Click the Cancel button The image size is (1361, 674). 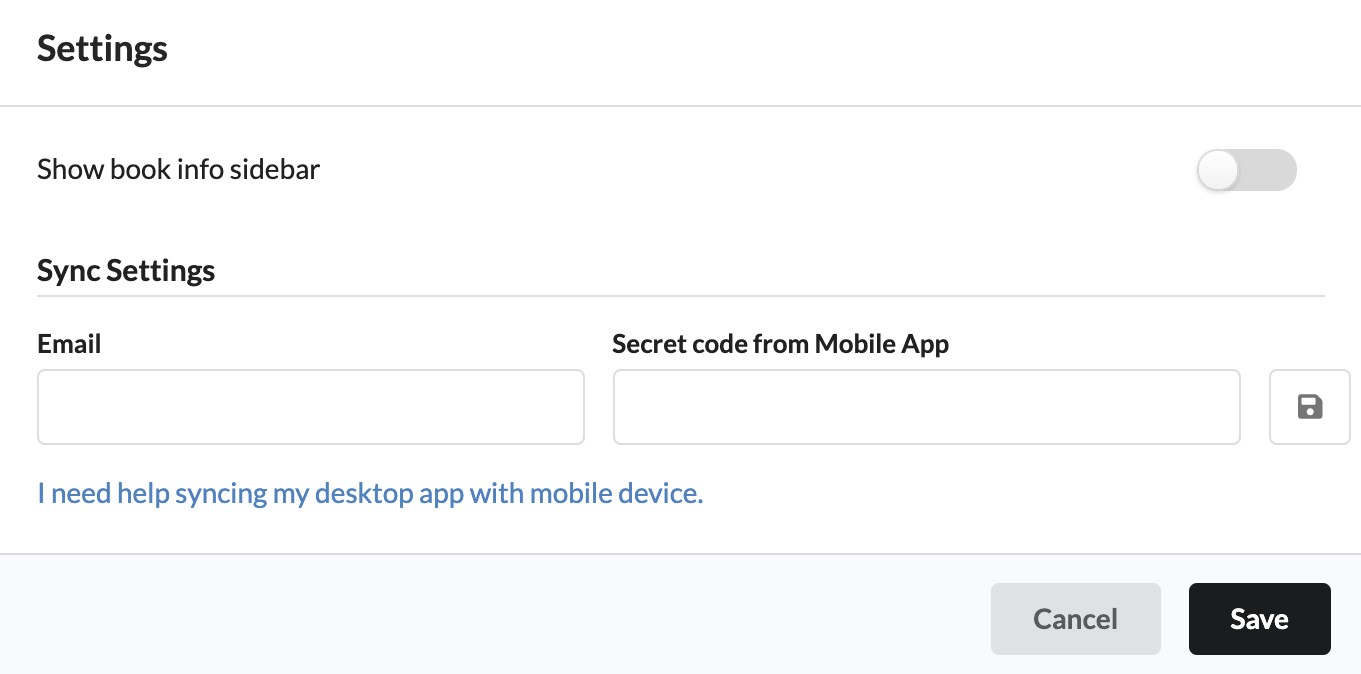(1076, 619)
